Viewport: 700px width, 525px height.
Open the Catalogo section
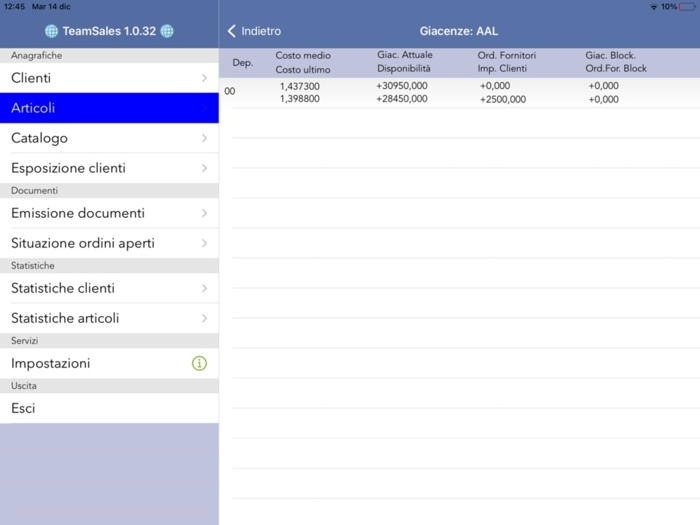[x=109, y=138]
